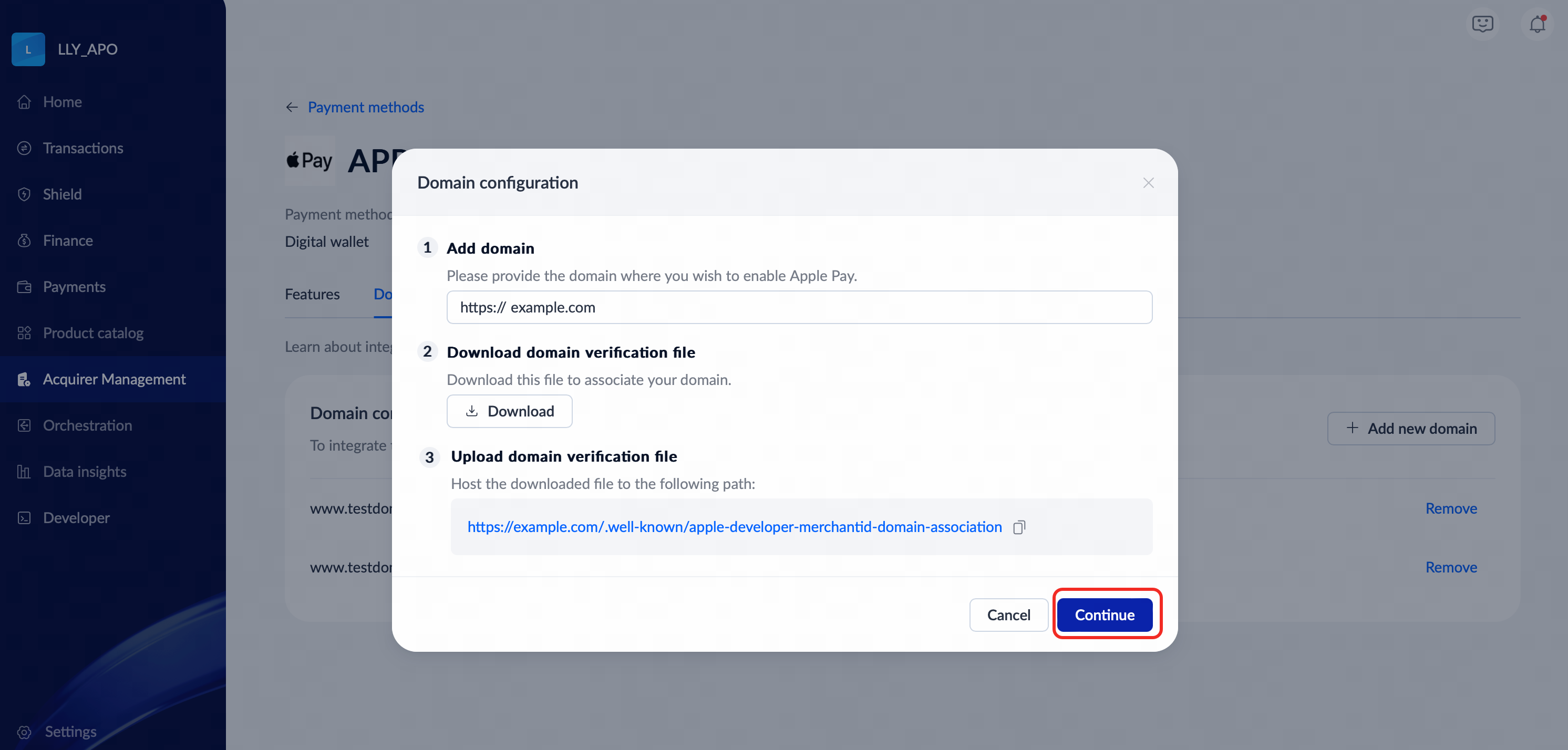Click the Home house icon in sidebar

[x=24, y=102]
